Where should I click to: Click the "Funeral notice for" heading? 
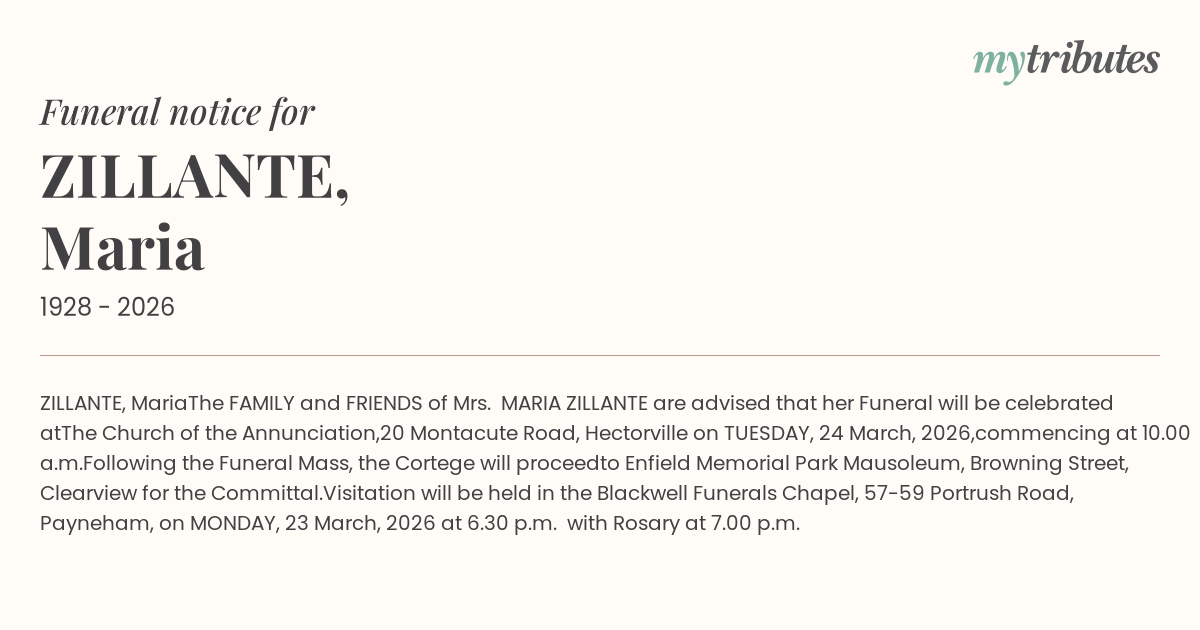tap(177, 112)
